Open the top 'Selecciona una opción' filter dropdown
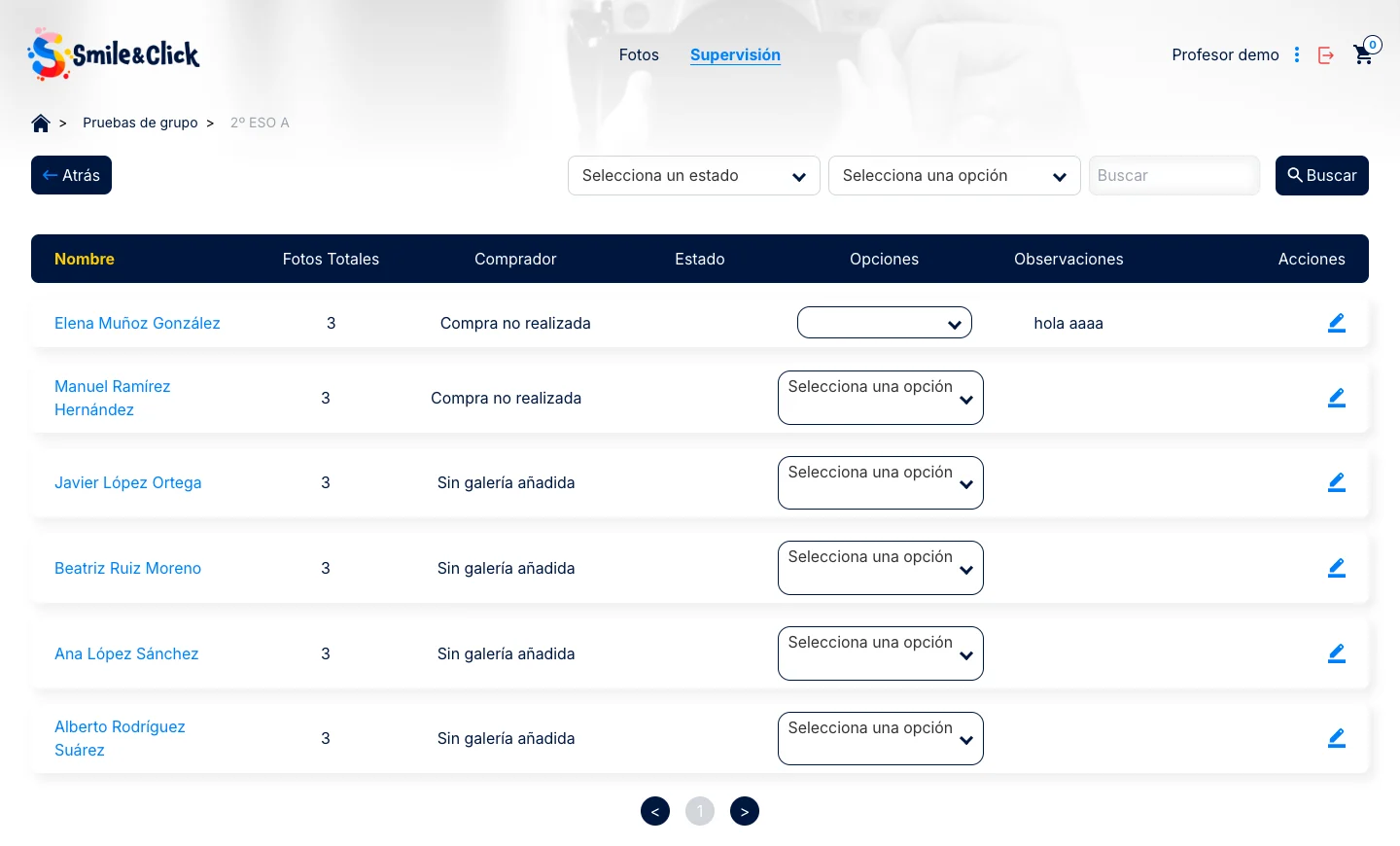The width and height of the screenshot is (1400, 846). pyautogui.click(x=955, y=176)
